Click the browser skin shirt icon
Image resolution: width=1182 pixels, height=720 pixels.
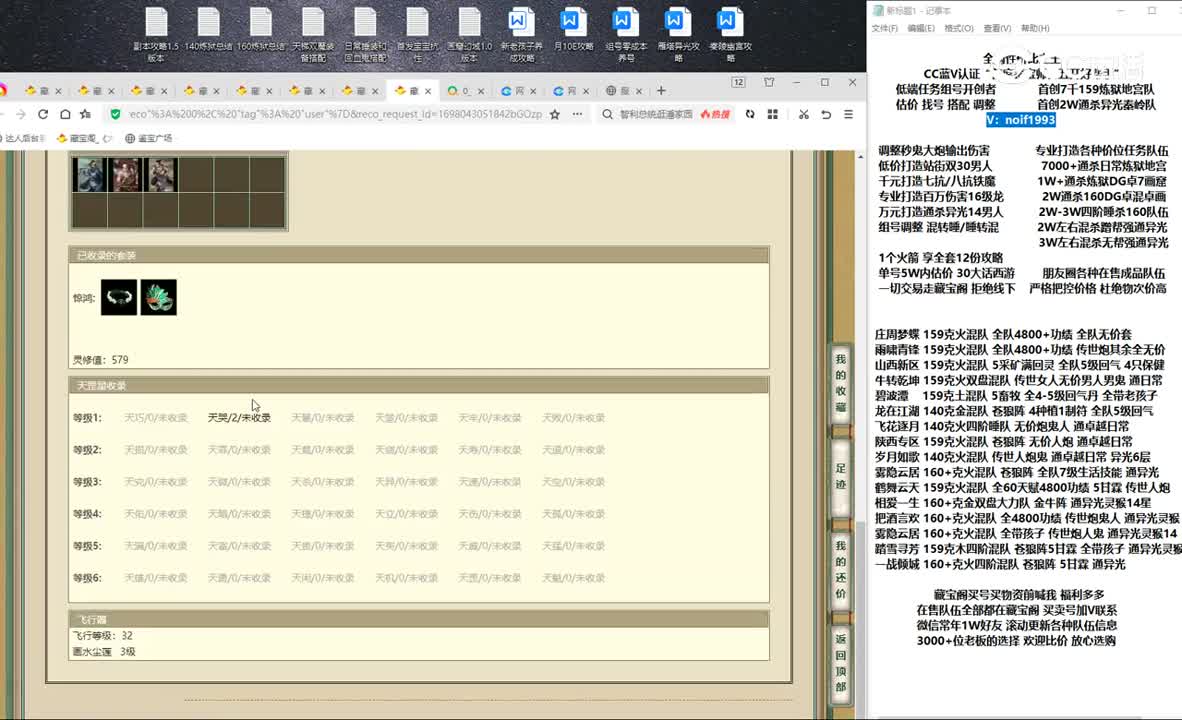769,82
